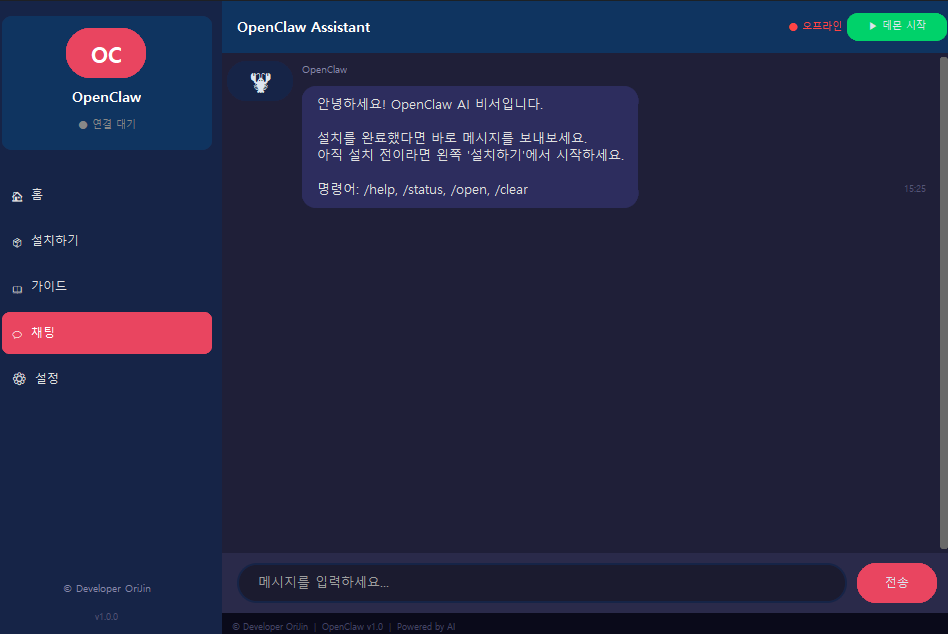The width and height of the screenshot is (948, 634).
Task: Select the 홈 menu item
Action: [x=37, y=194]
